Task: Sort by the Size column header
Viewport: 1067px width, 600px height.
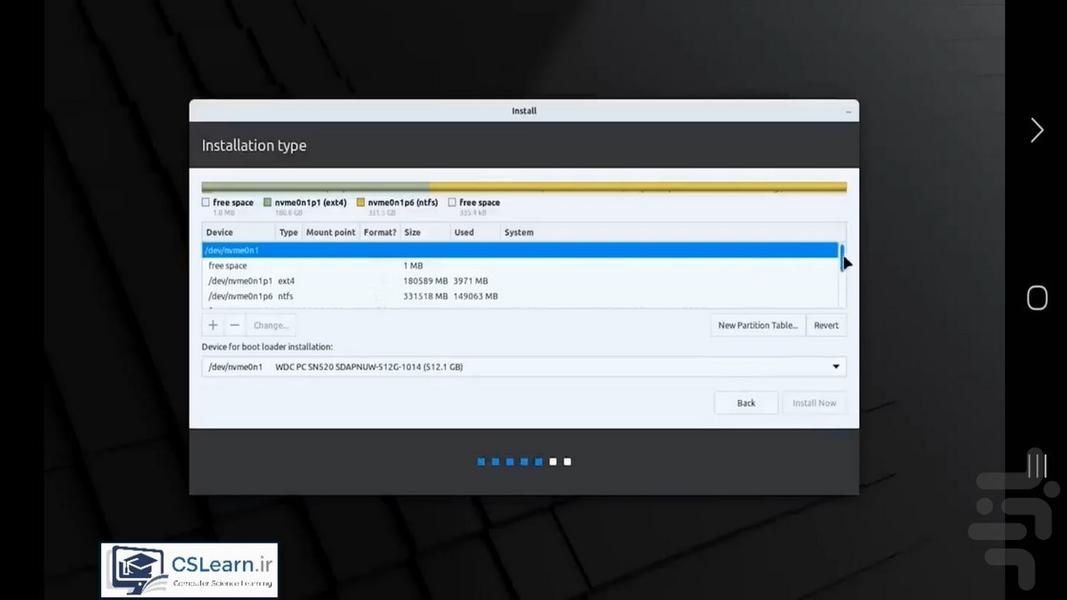Action: pos(413,232)
